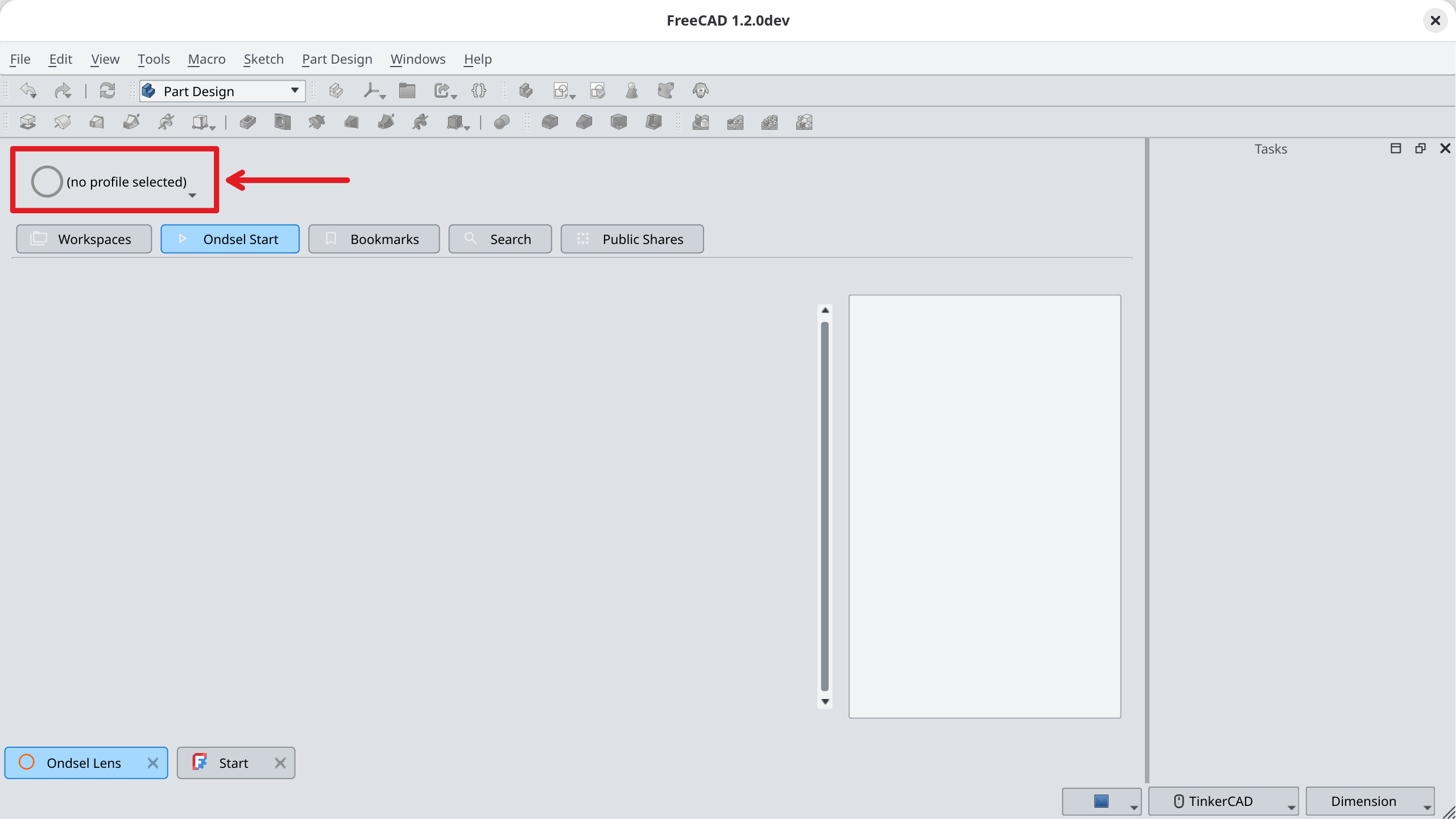Select the Revolution tool icon
Screen dimensions: 1456x819
[62, 122]
